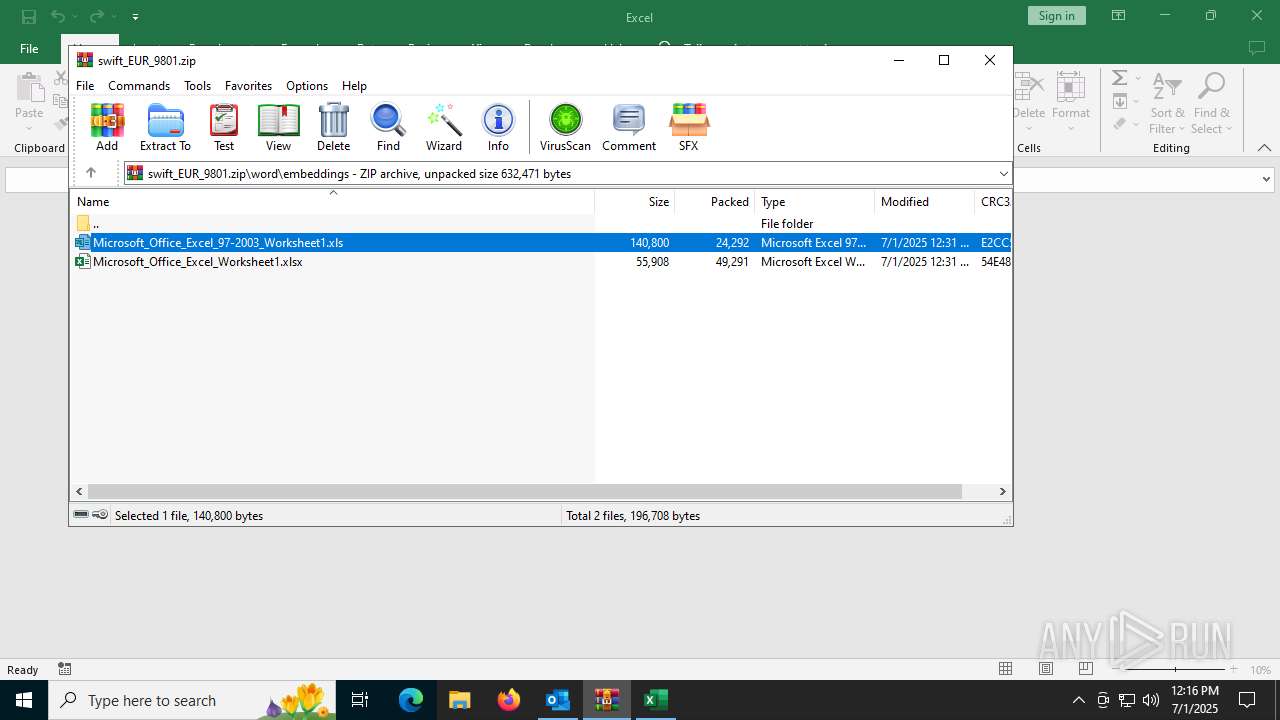Sort by the Name column header
1280x720 pixels.
click(333, 202)
